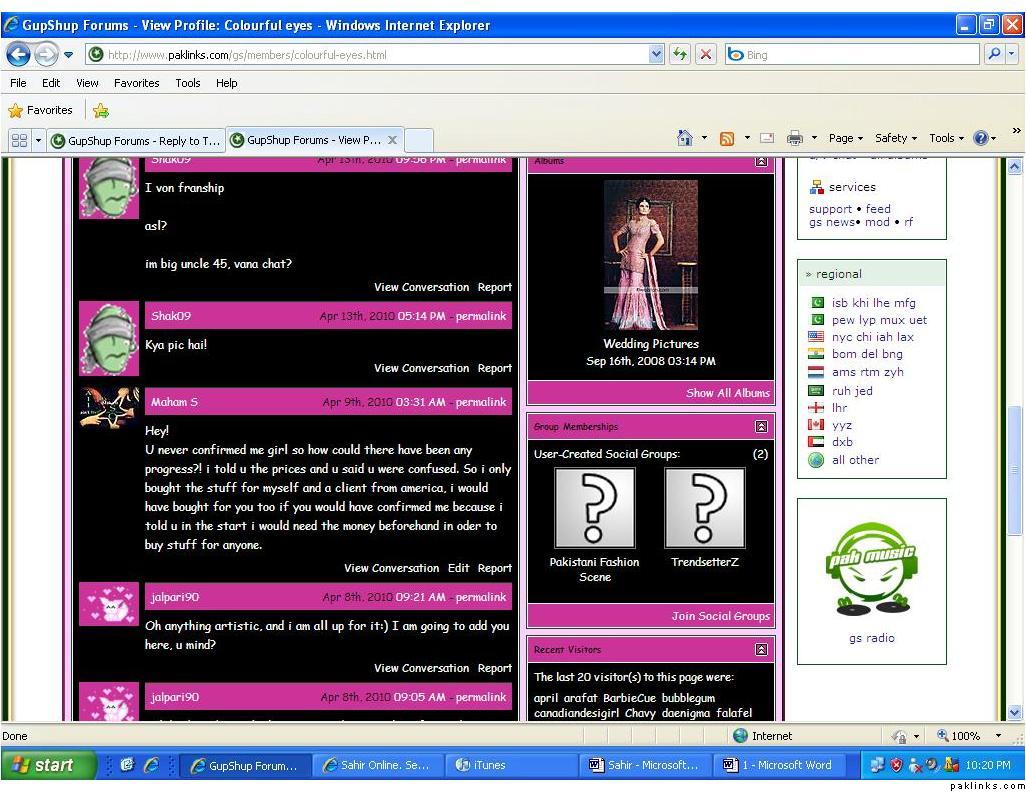
Task: Collapse the Albums panel
Action: (761, 161)
